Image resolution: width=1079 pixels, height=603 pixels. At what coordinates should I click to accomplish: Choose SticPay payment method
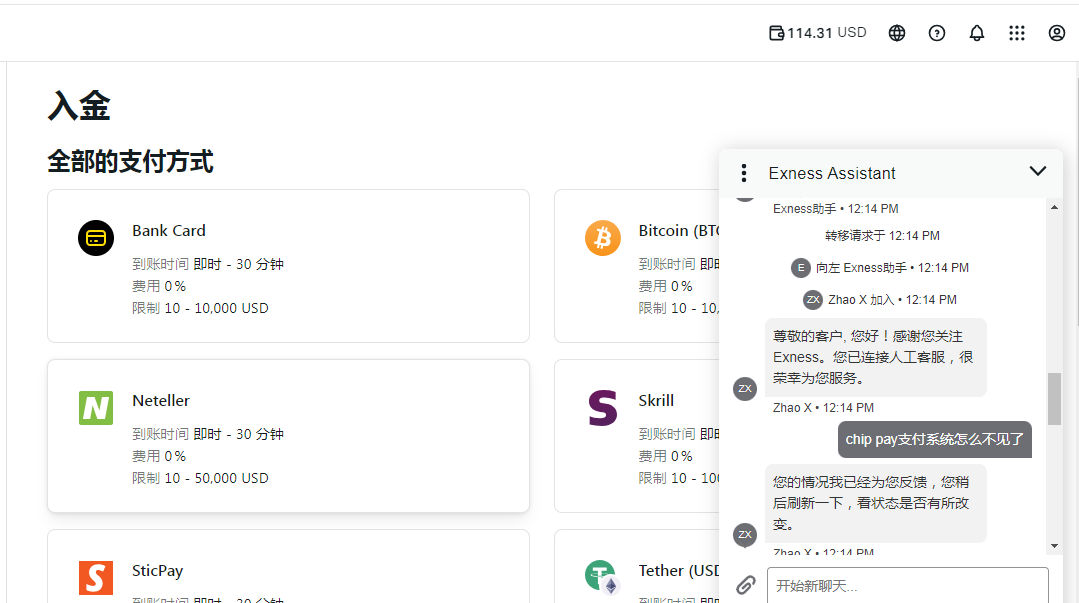tap(288, 567)
